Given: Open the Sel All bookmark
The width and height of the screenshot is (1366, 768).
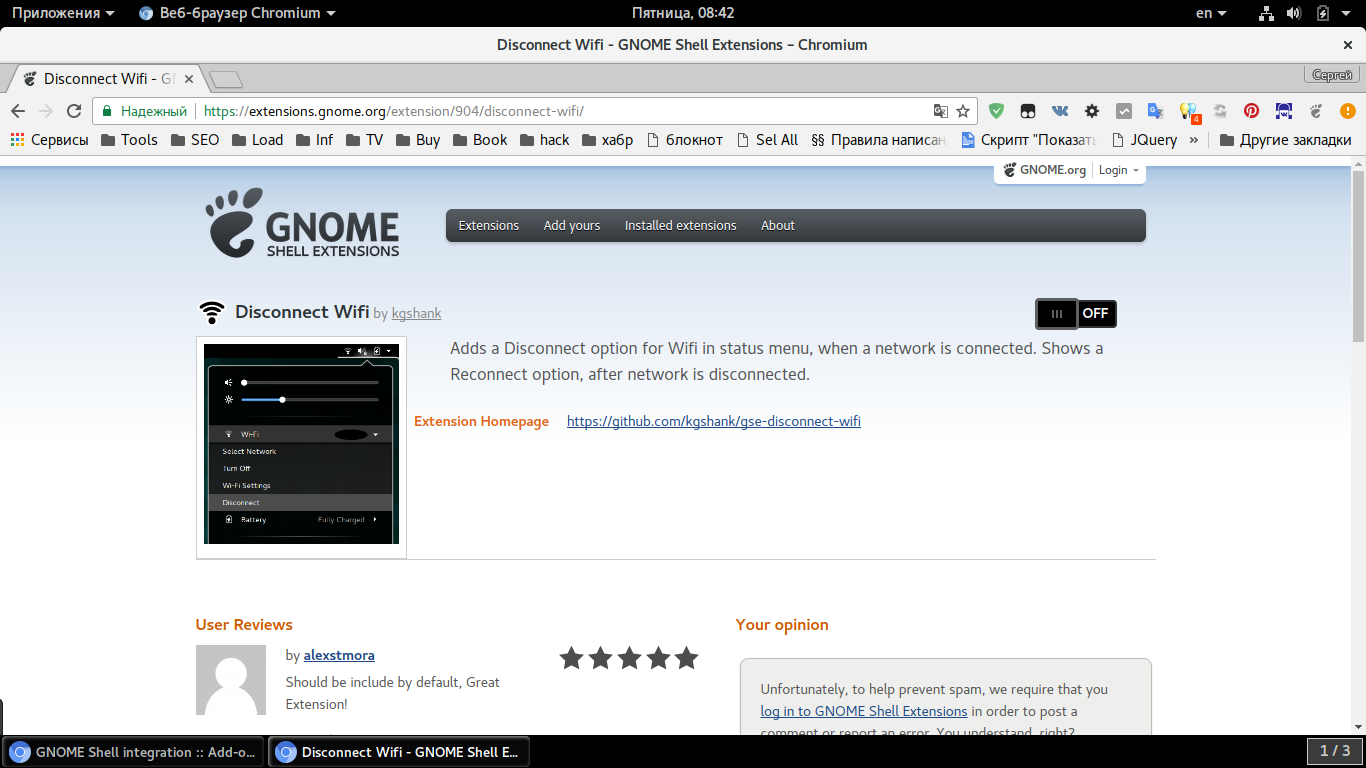Looking at the screenshot, I should tap(767, 140).
